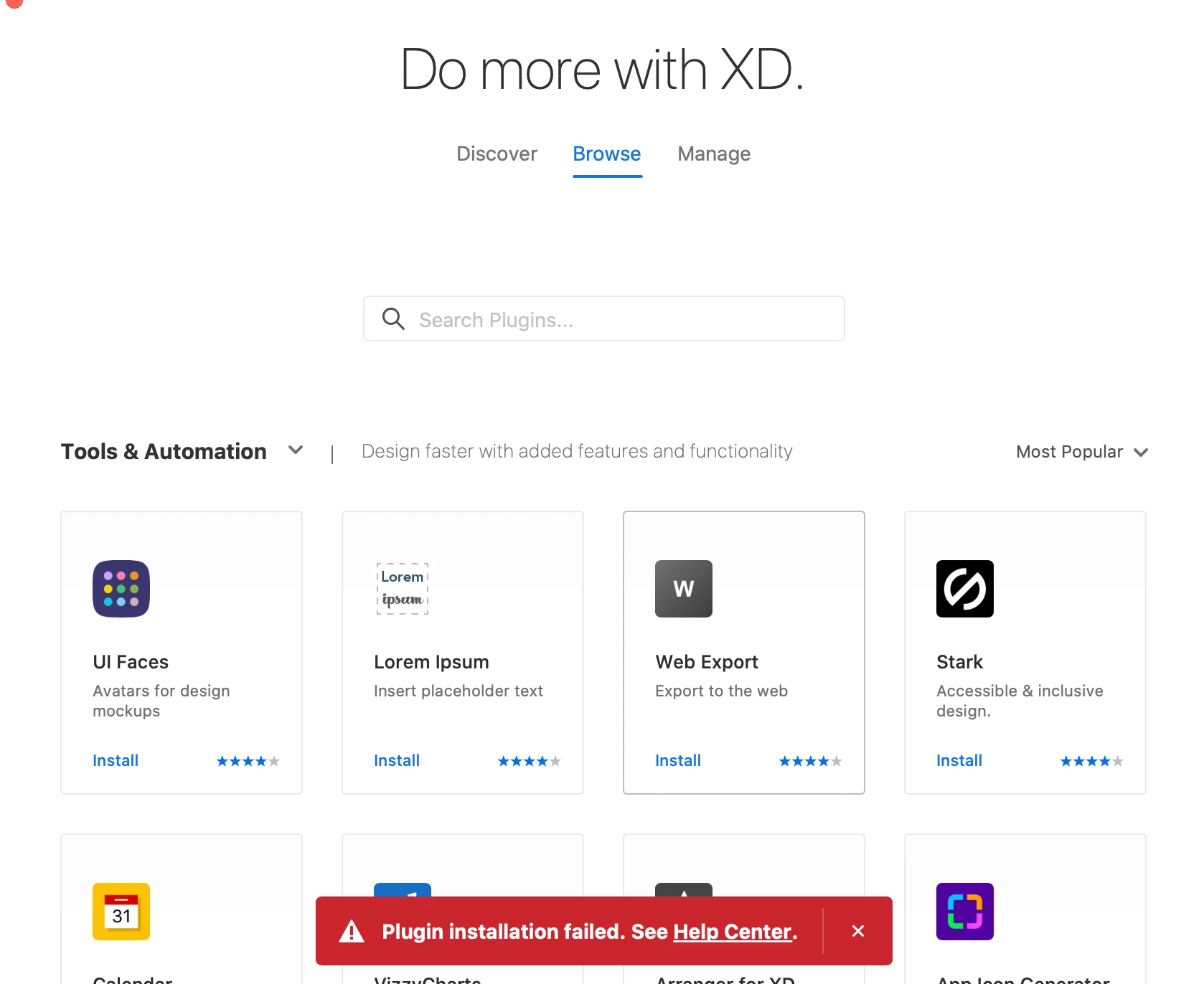Open the Help Center link
1204x984 pixels.
[733, 932]
